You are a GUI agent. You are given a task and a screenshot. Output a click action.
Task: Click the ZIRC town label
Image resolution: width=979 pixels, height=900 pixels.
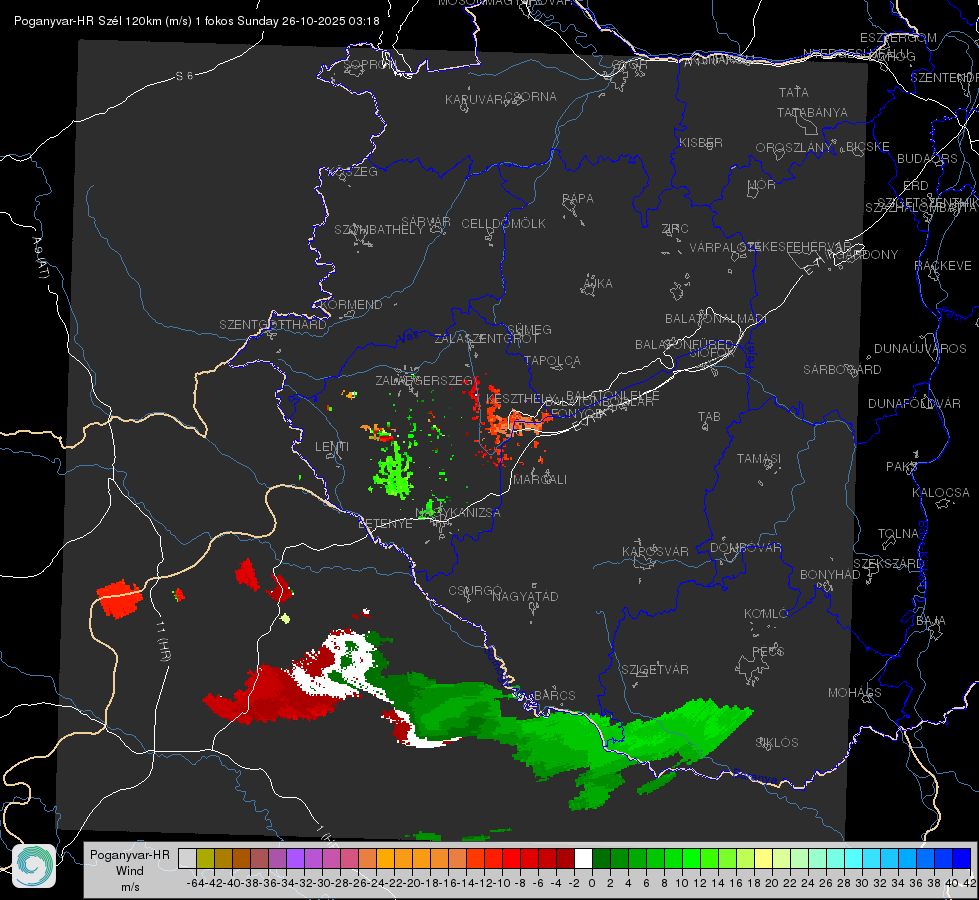click(x=675, y=229)
